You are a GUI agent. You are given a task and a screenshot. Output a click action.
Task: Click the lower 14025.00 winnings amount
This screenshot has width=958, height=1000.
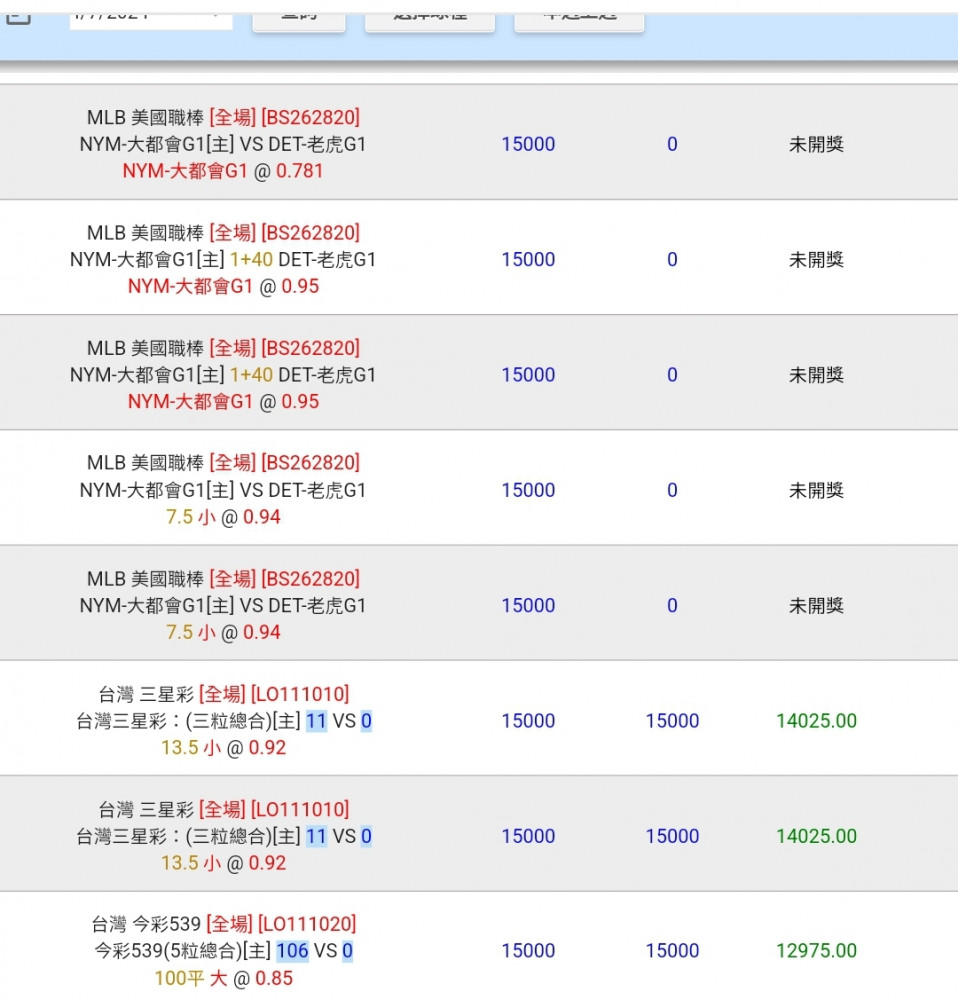[816, 836]
